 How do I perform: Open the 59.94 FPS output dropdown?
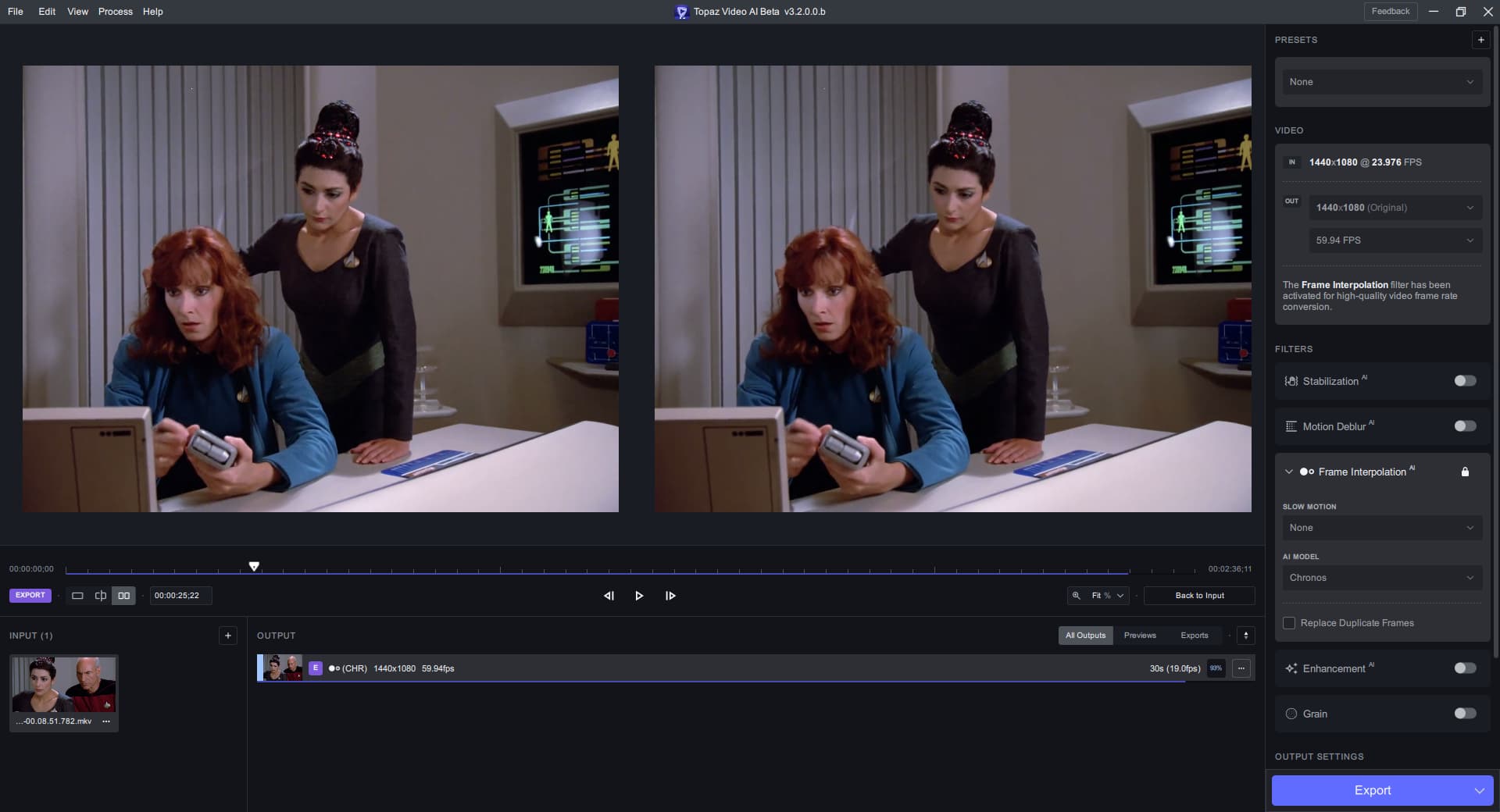click(x=1395, y=240)
